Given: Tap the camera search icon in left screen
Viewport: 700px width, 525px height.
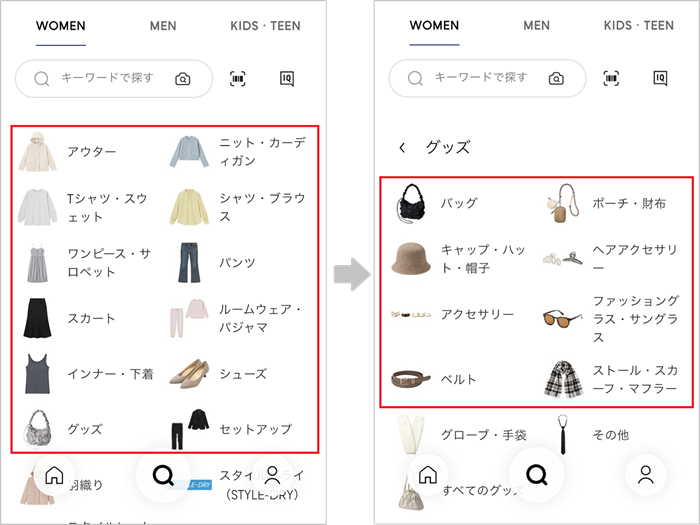Looking at the screenshot, I should 183,79.
